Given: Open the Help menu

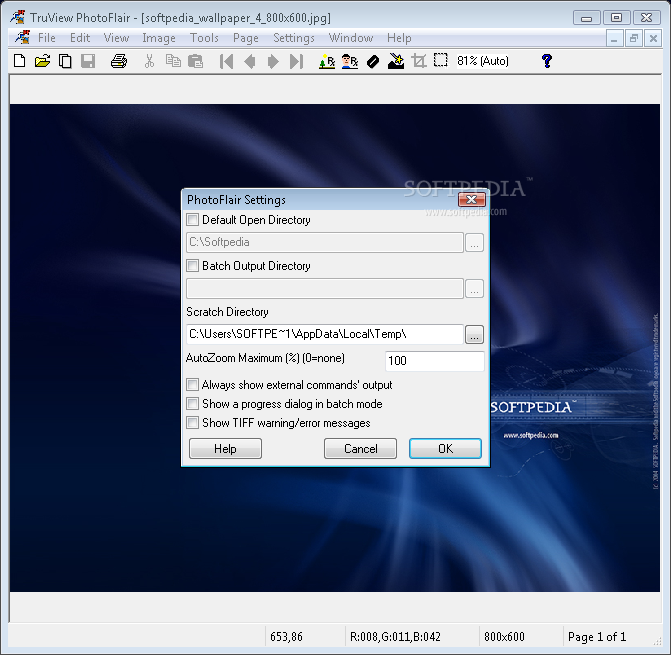Looking at the screenshot, I should tap(399, 38).
